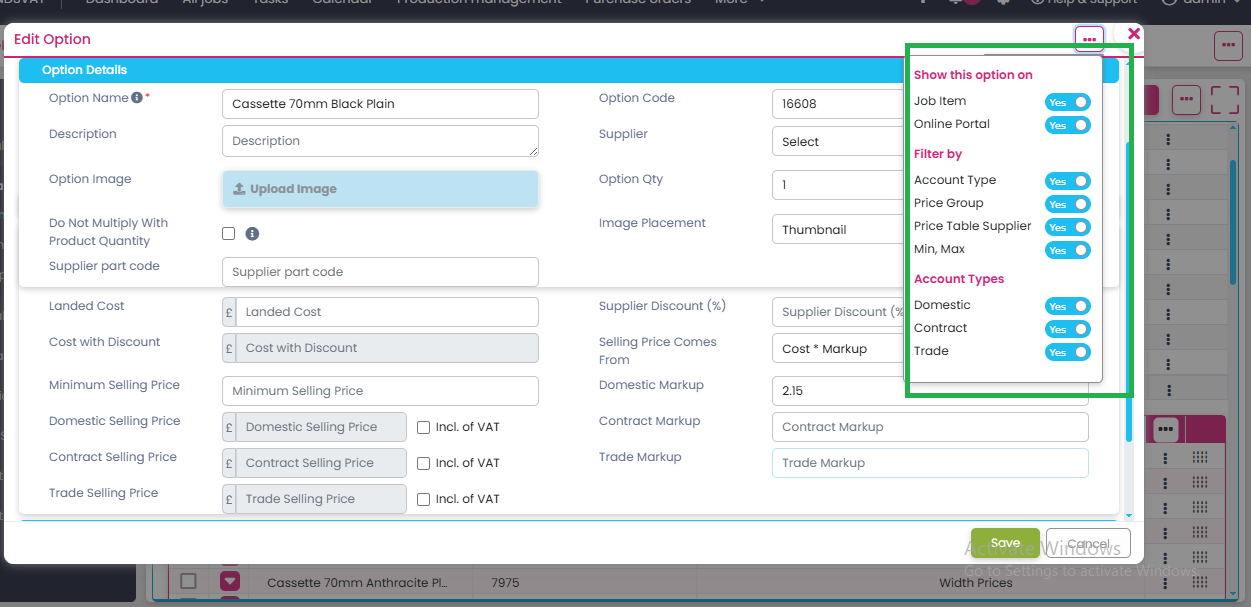
Task: Toggle the Job Item switch
Action: tap(1067, 102)
